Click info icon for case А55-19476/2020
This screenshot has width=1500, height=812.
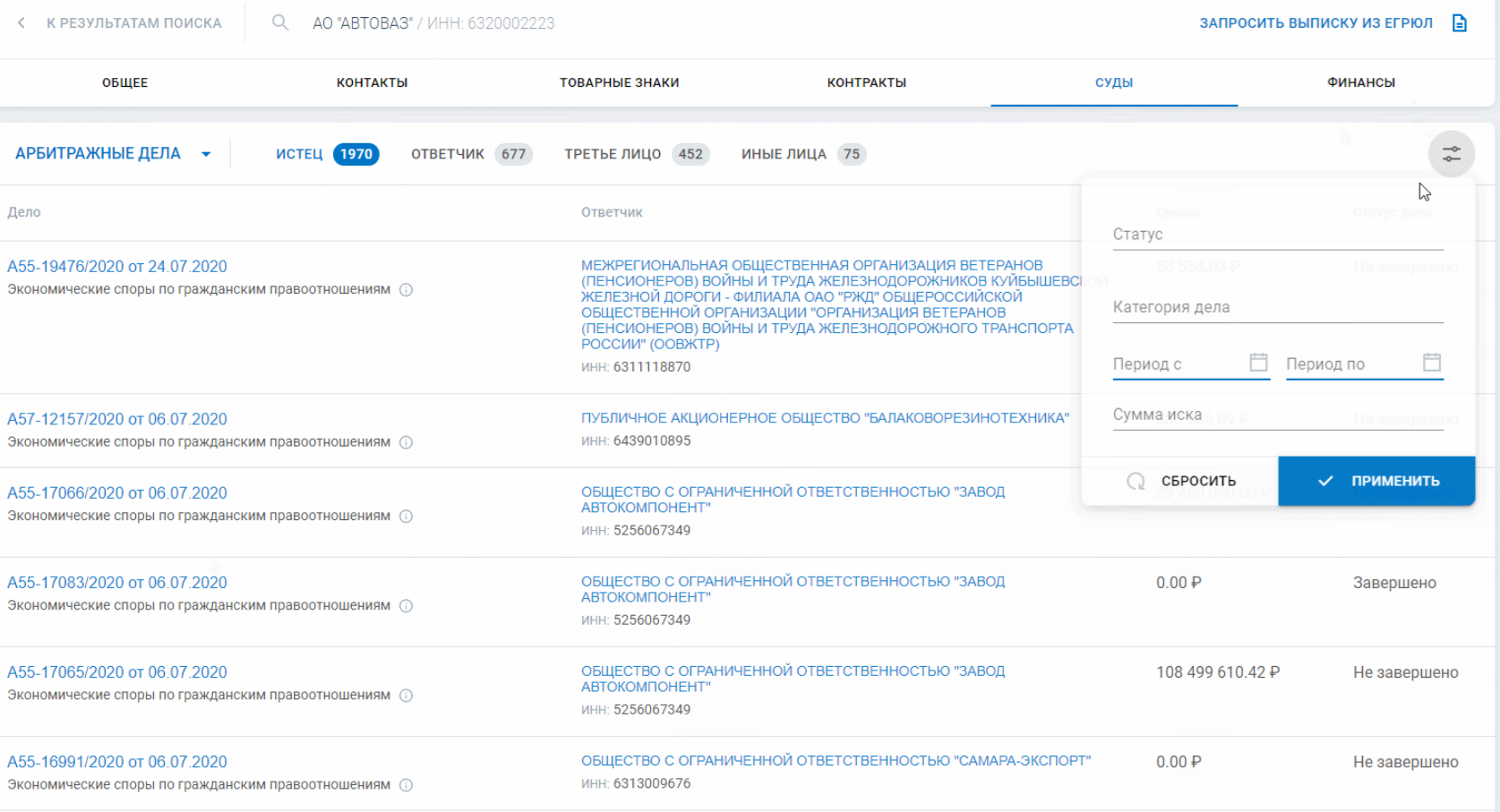406,290
